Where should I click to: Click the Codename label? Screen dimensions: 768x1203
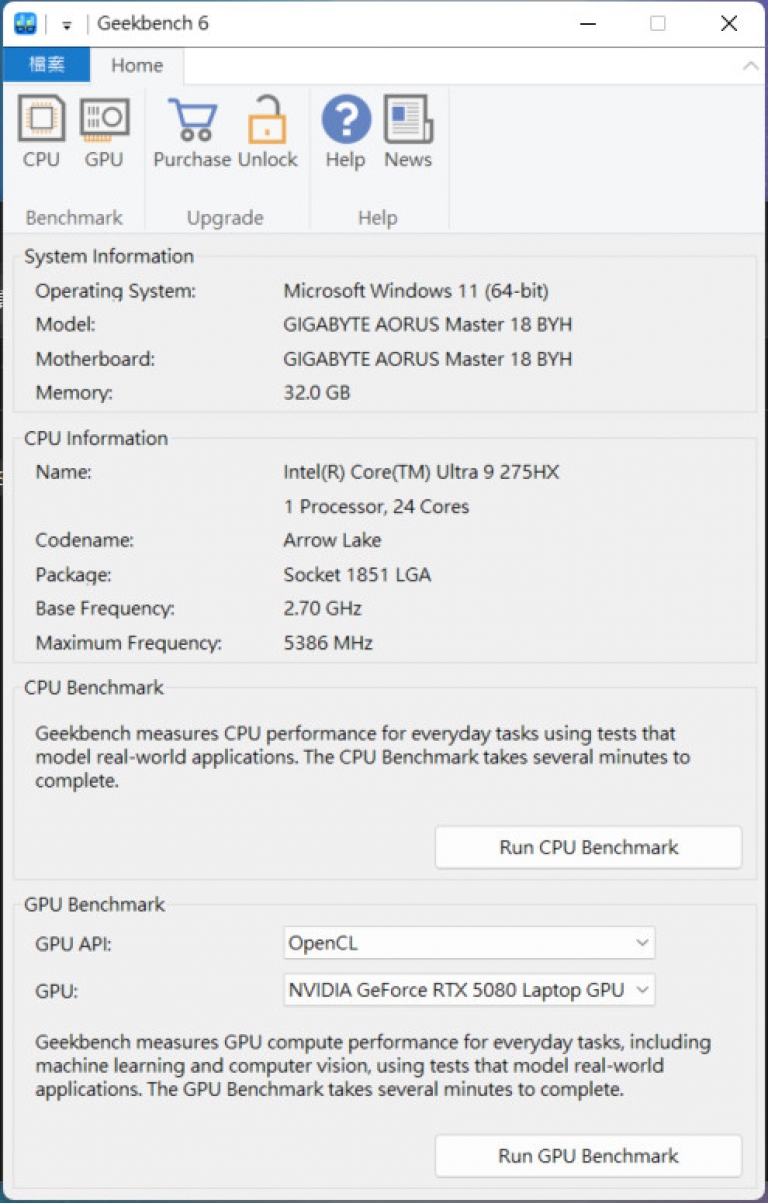[85, 540]
